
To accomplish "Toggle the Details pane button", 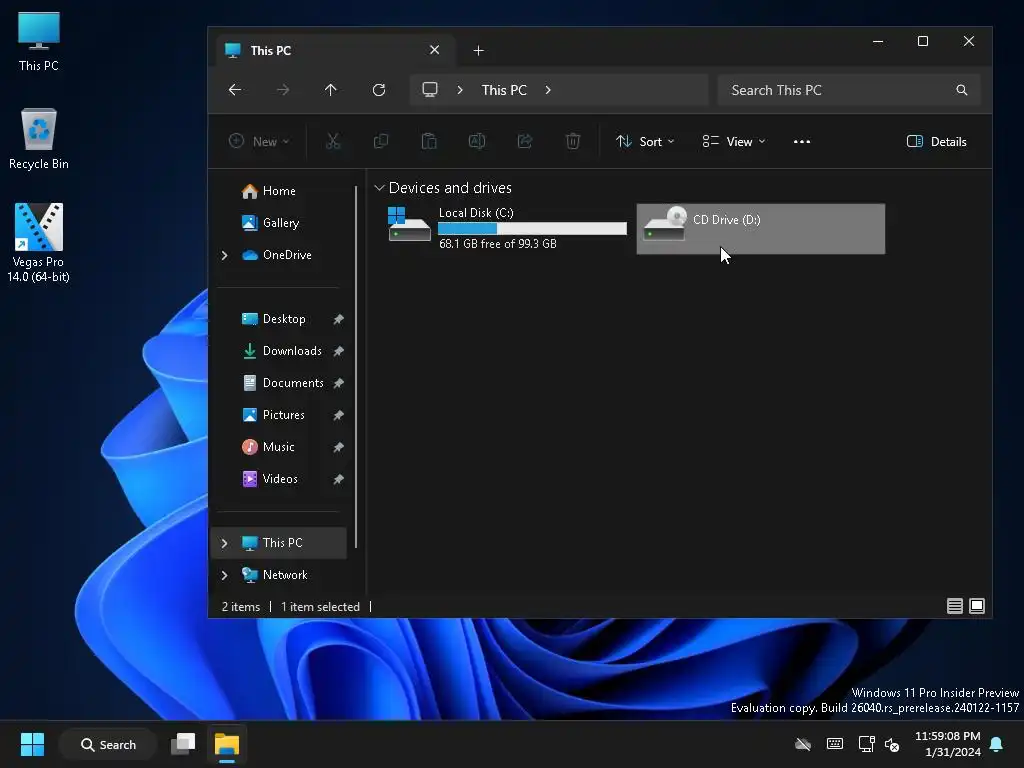I will [936, 142].
